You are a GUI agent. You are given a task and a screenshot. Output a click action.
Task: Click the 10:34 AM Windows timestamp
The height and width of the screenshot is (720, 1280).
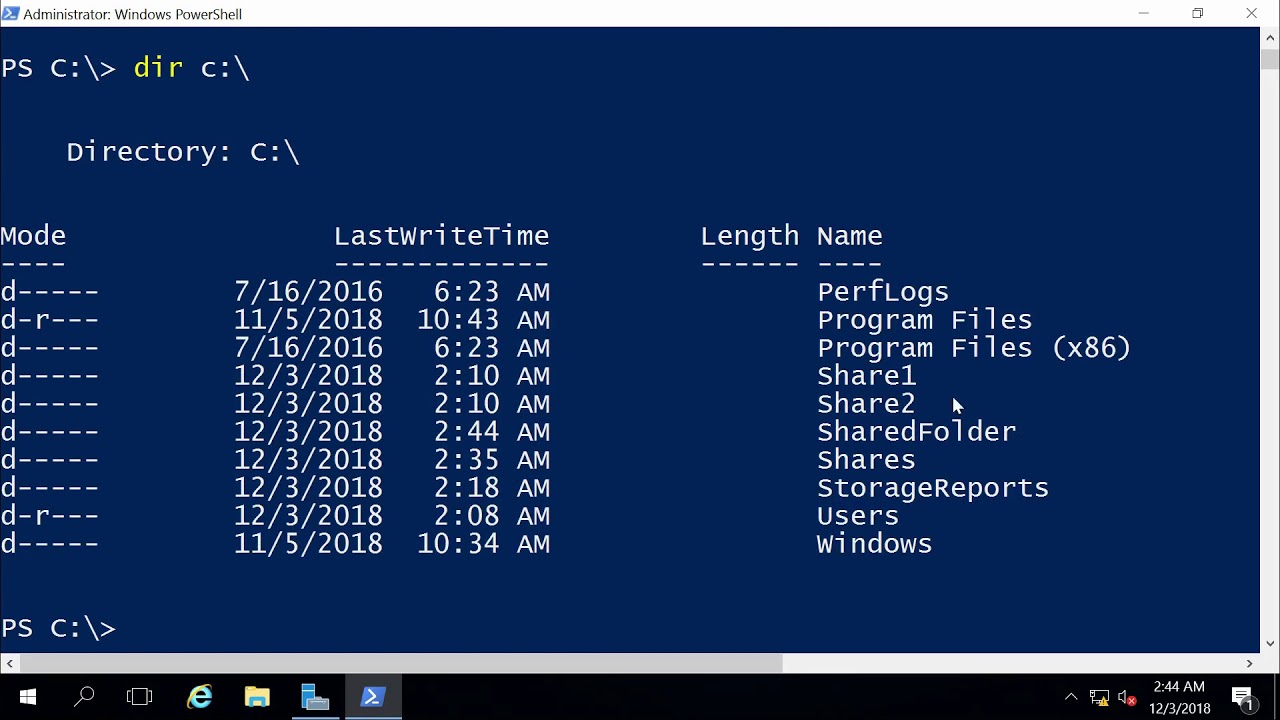[483, 544]
